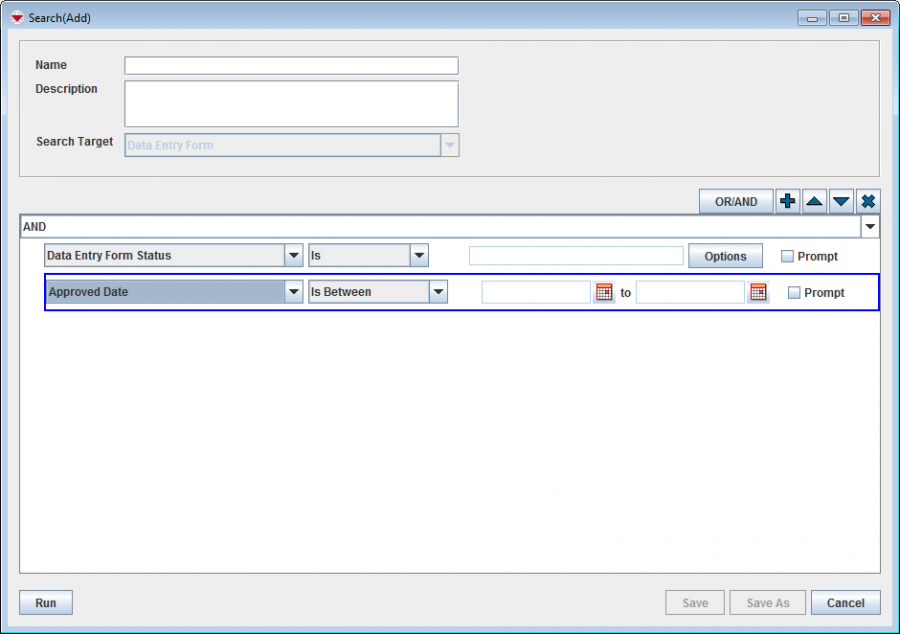This screenshot has height=634, width=900.
Task: Click the move up arrow icon
Action: tap(815, 202)
